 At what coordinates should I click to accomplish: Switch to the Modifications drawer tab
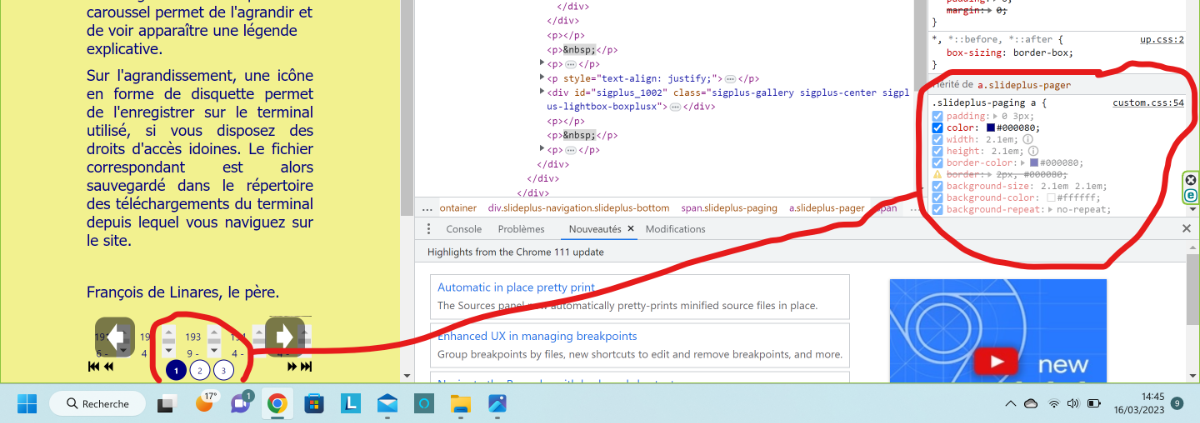coord(676,229)
